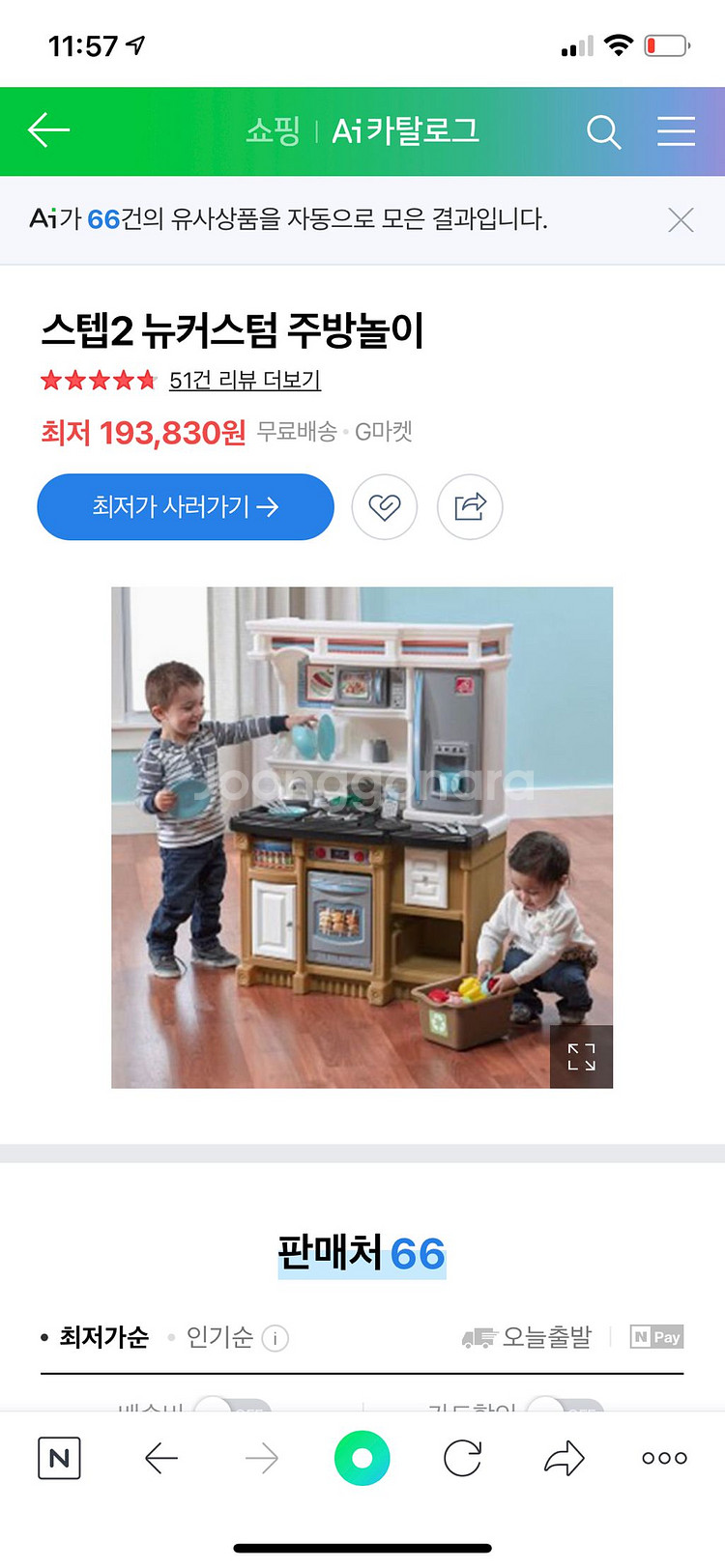
Task: Open browser share arrow
Action: 564,1458
